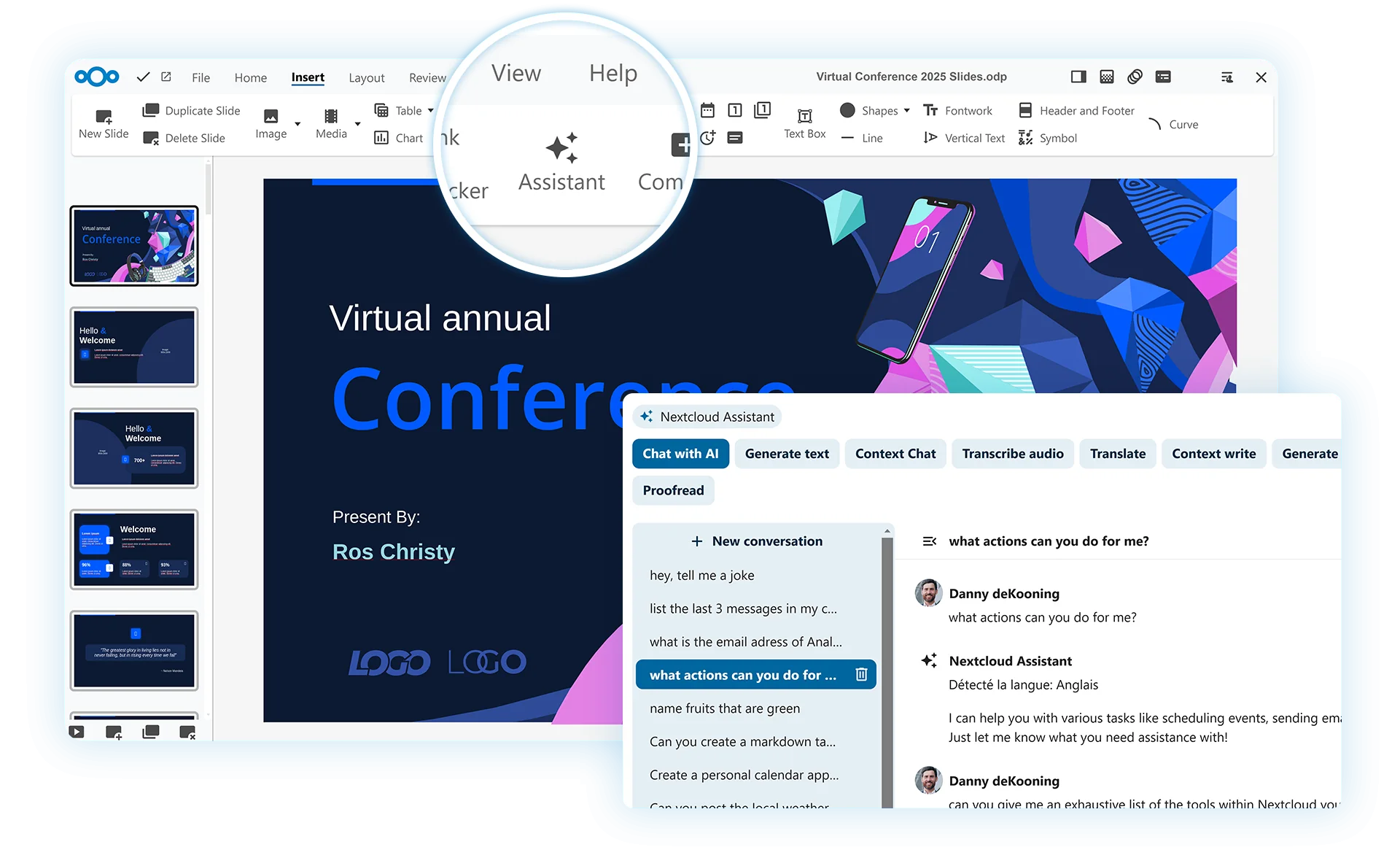Click the Fontwork icon
1400x847 pixels.
coord(930,110)
